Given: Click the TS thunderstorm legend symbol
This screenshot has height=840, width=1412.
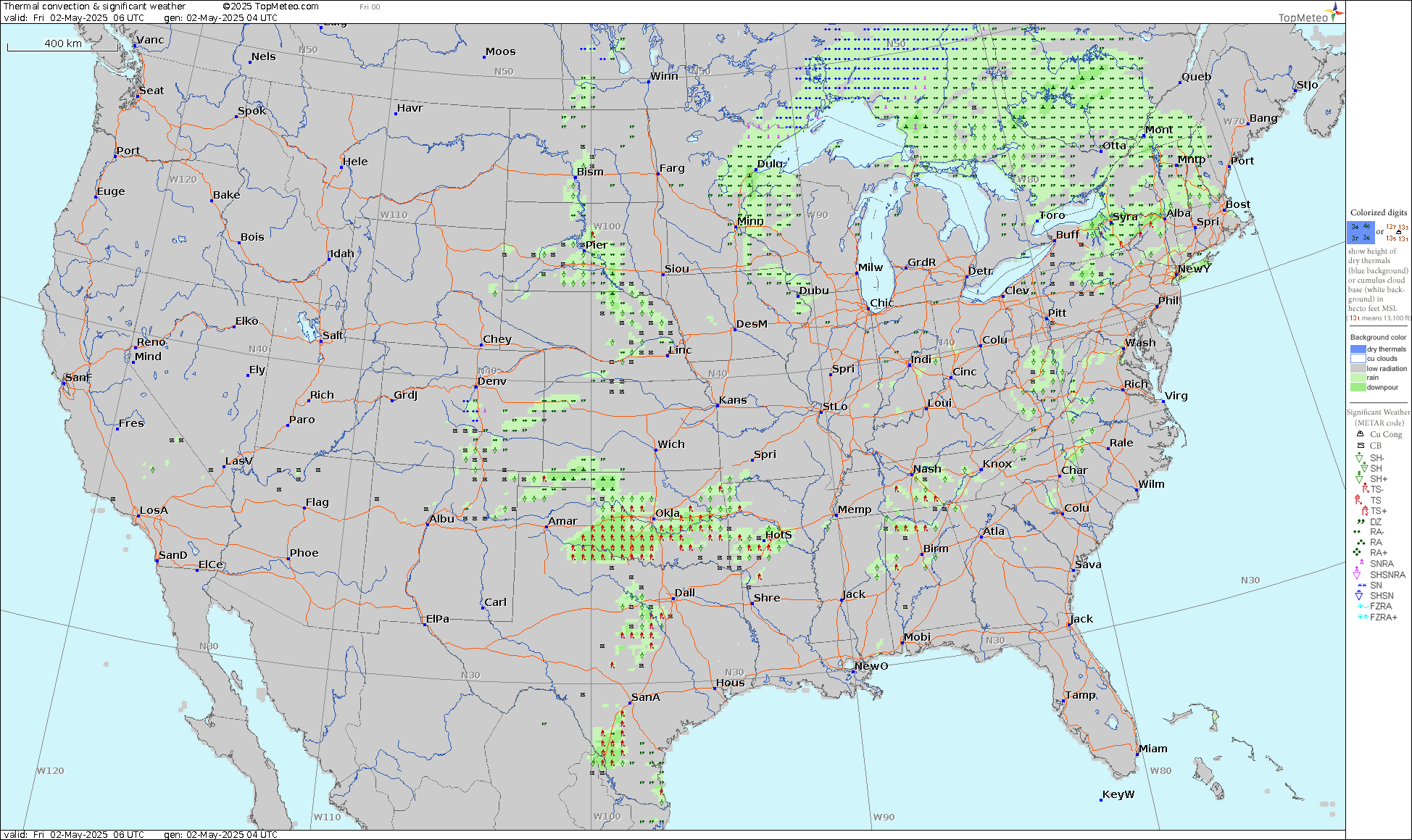Looking at the screenshot, I should pos(1359,500).
